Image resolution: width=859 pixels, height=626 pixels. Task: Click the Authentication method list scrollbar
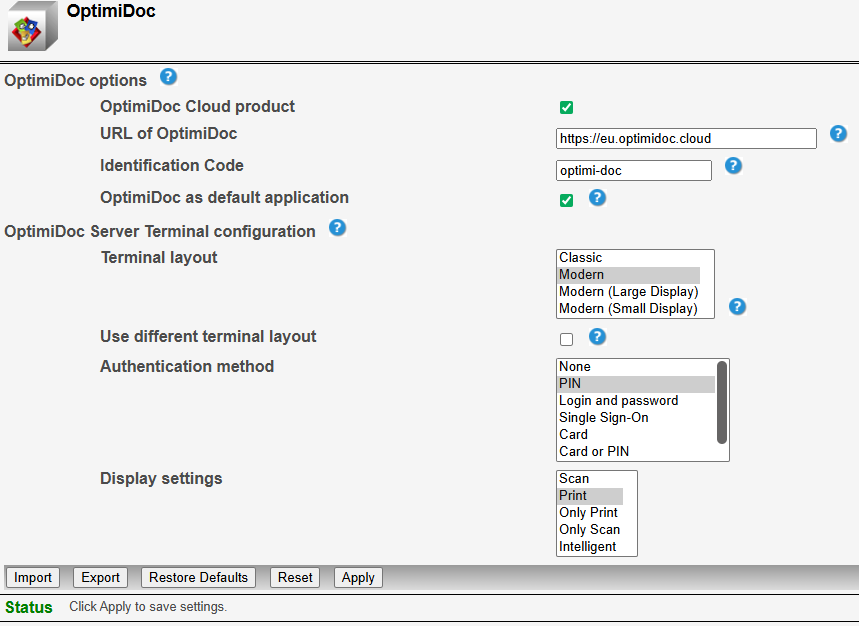click(722, 402)
